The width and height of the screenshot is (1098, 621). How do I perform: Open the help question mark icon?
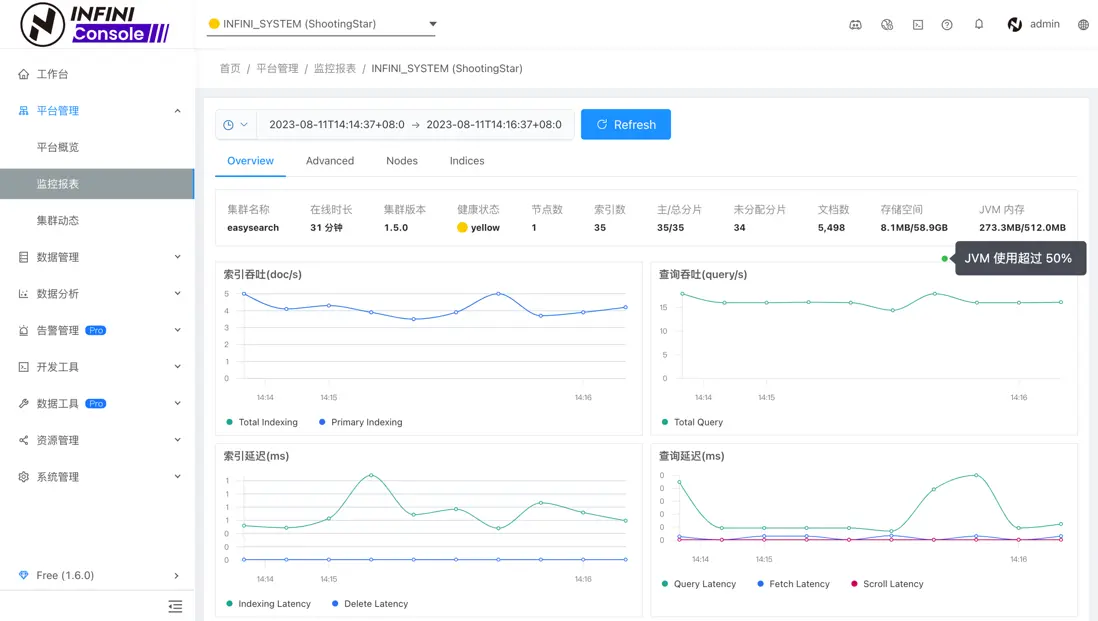click(x=947, y=25)
